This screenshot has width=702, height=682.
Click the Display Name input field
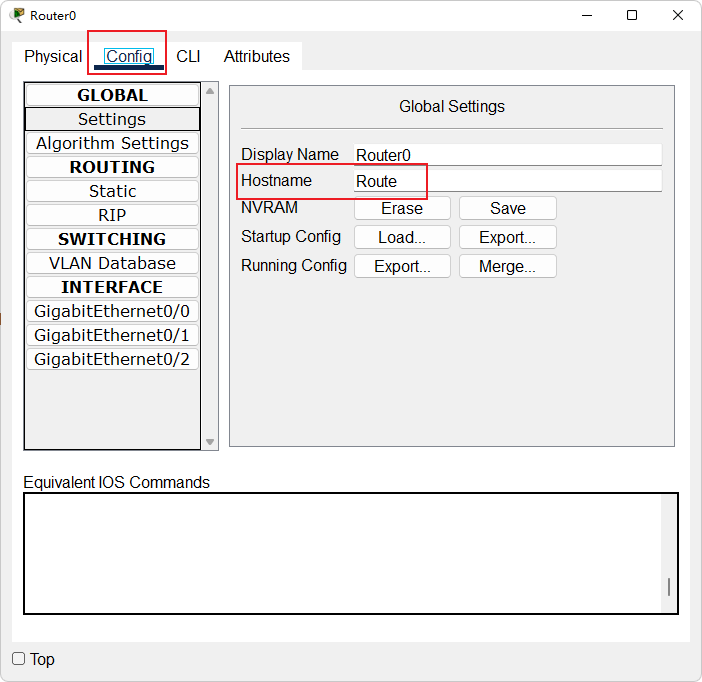coord(508,155)
